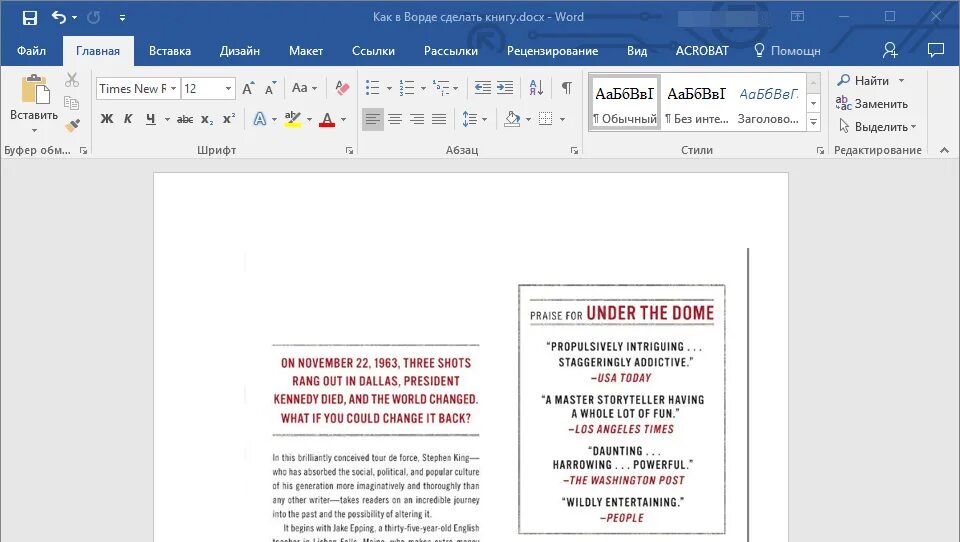The image size is (960, 542).
Task: Click the Borders icon
Action: pos(546,119)
